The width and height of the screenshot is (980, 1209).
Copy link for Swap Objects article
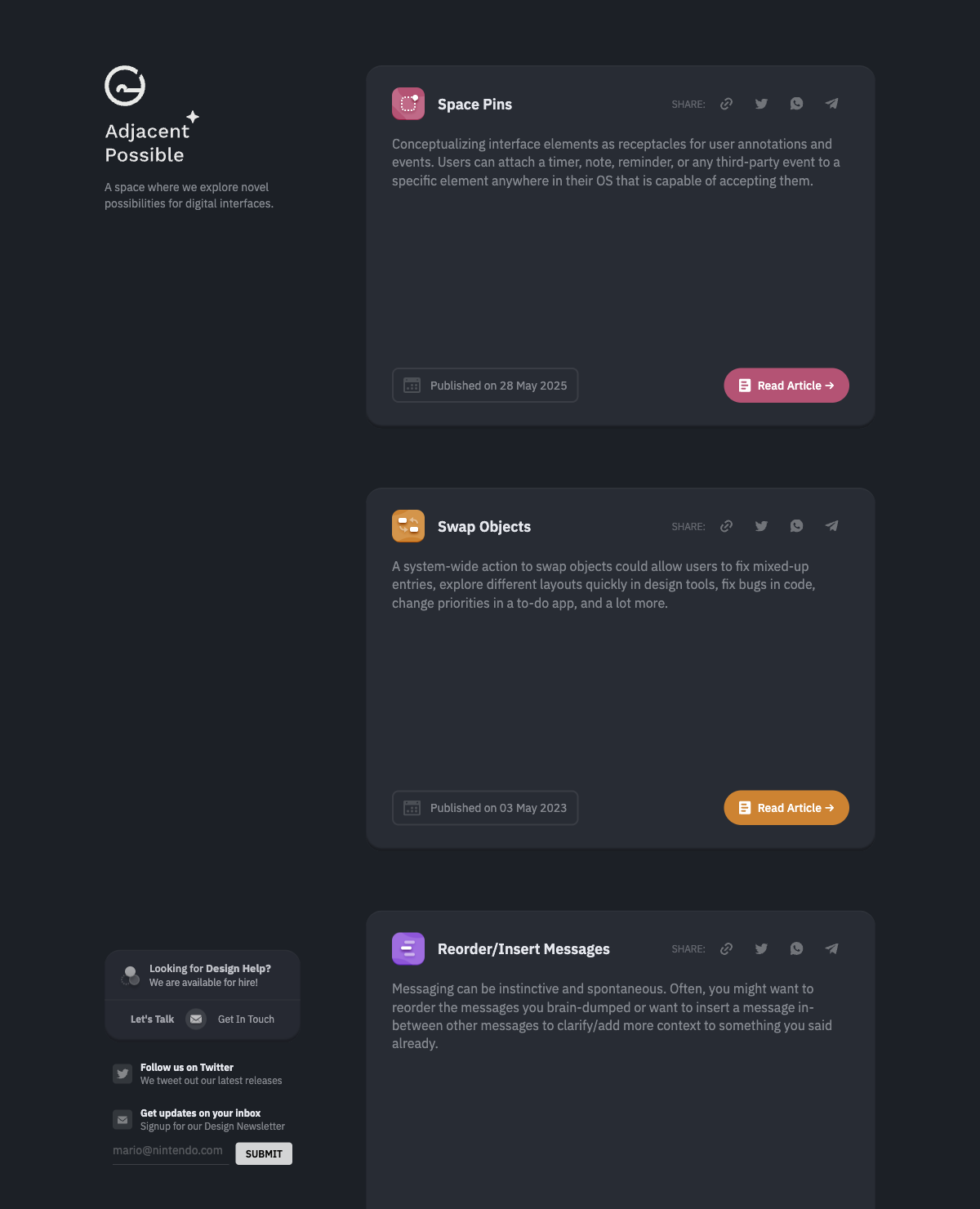tap(726, 526)
